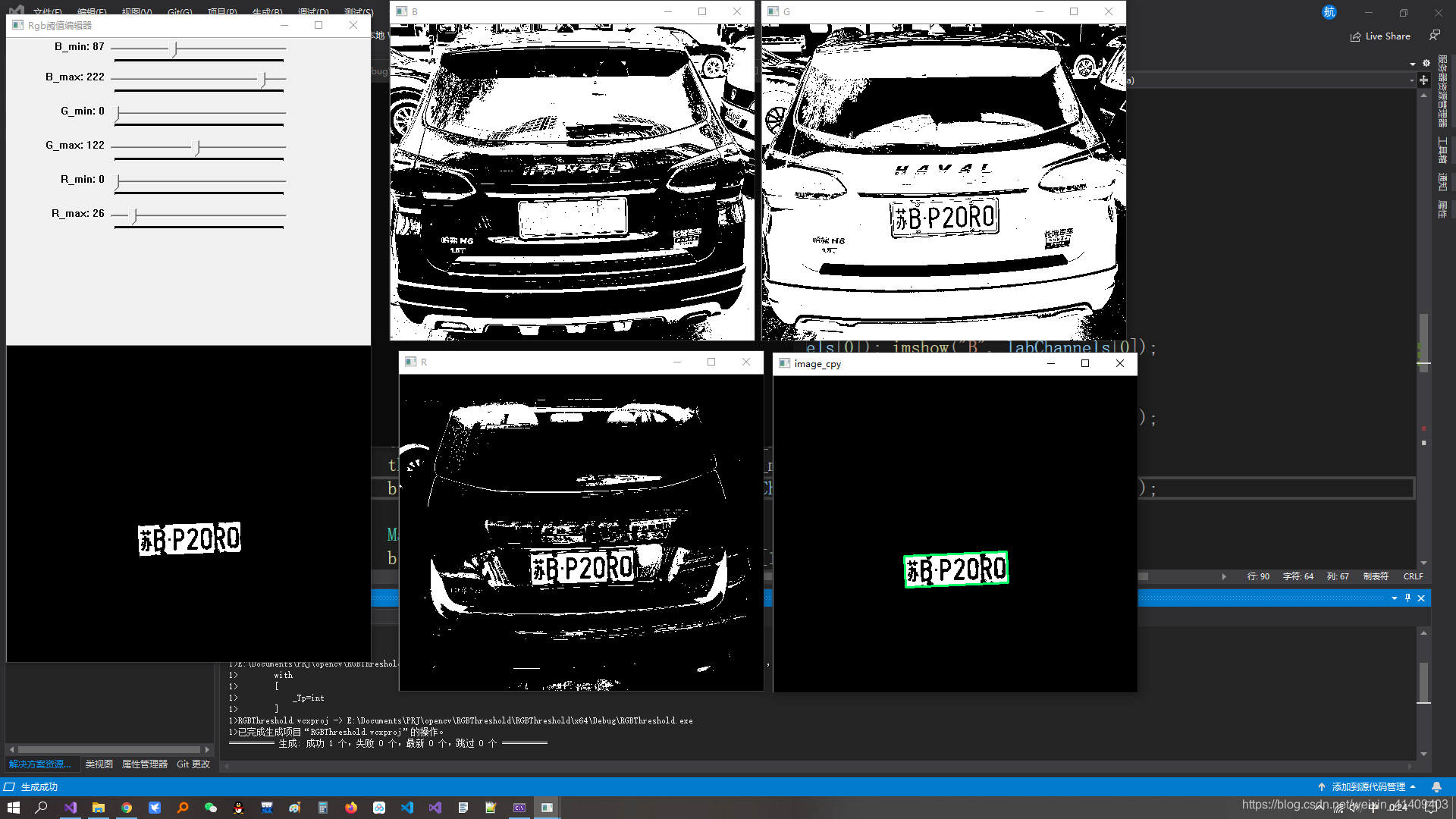The height and width of the screenshot is (819, 1456).
Task: Open Visual Studio Code from taskbar
Action: tap(407, 808)
